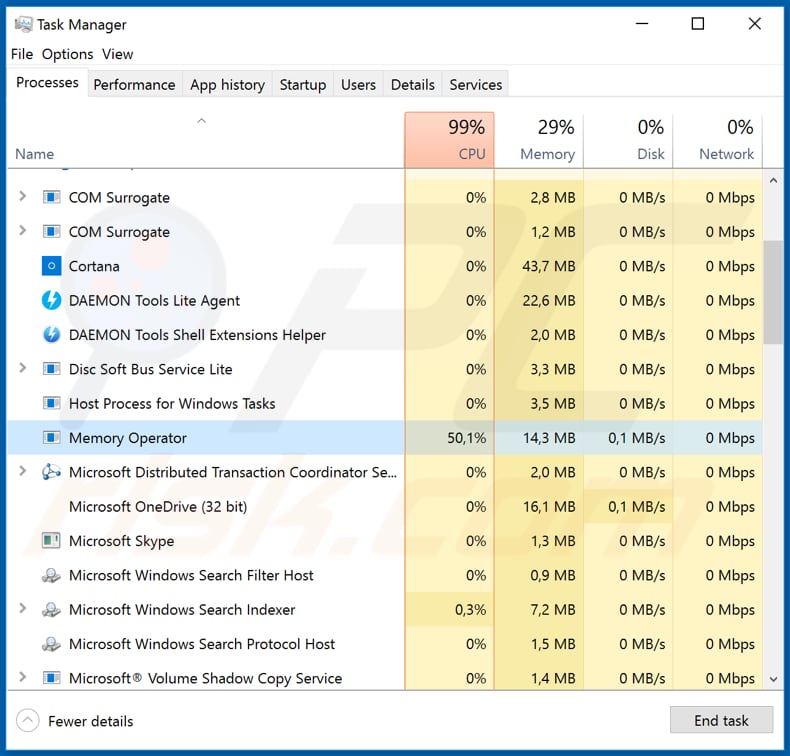
Task: Click the End task button
Action: click(721, 720)
